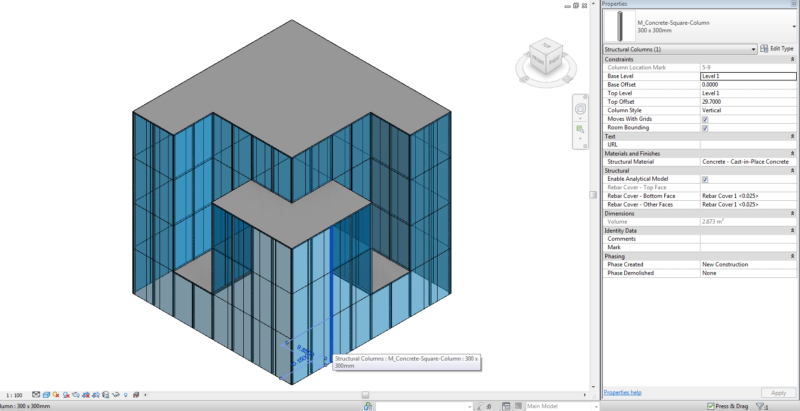
Task: Open the Structural Columns (1) filter dropdown
Action: [680, 49]
